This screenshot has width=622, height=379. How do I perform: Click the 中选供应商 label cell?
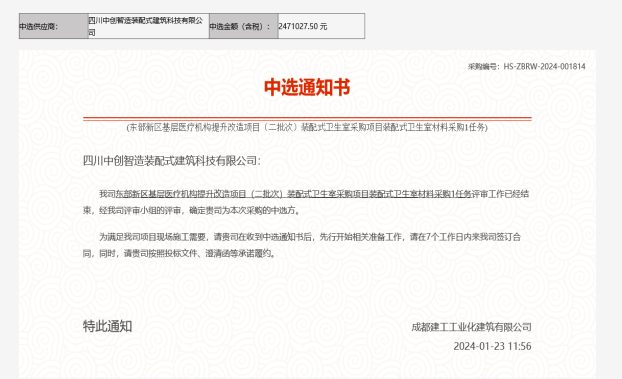click(54, 26)
